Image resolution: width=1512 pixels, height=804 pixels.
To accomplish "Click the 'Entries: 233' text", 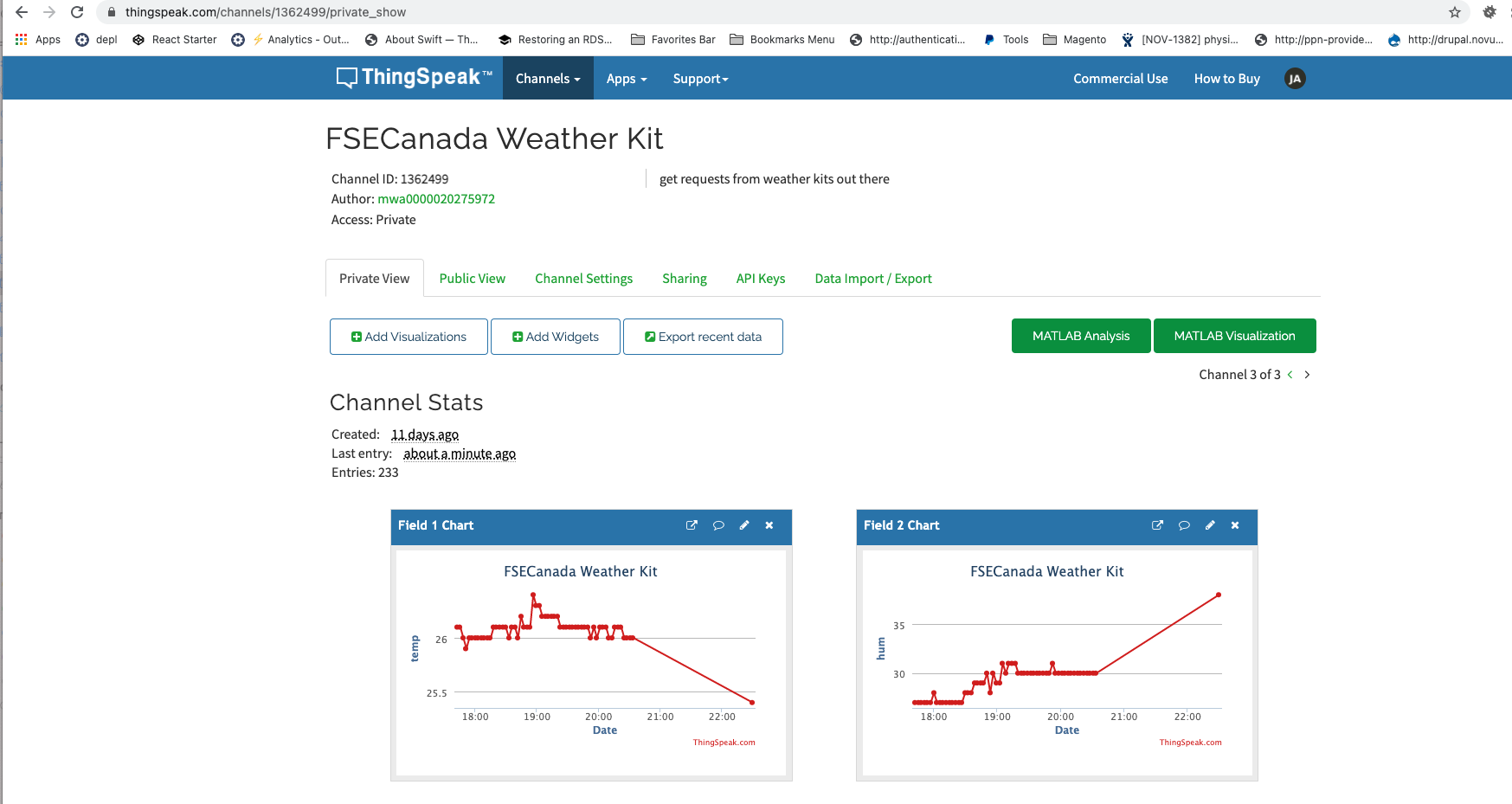I will tap(365, 473).
